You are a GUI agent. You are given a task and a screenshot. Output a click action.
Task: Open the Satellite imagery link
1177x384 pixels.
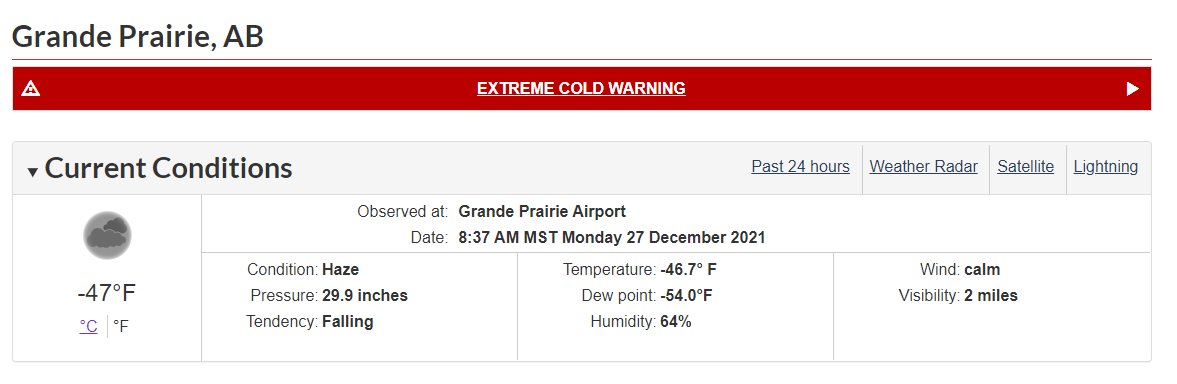point(1025,166)
